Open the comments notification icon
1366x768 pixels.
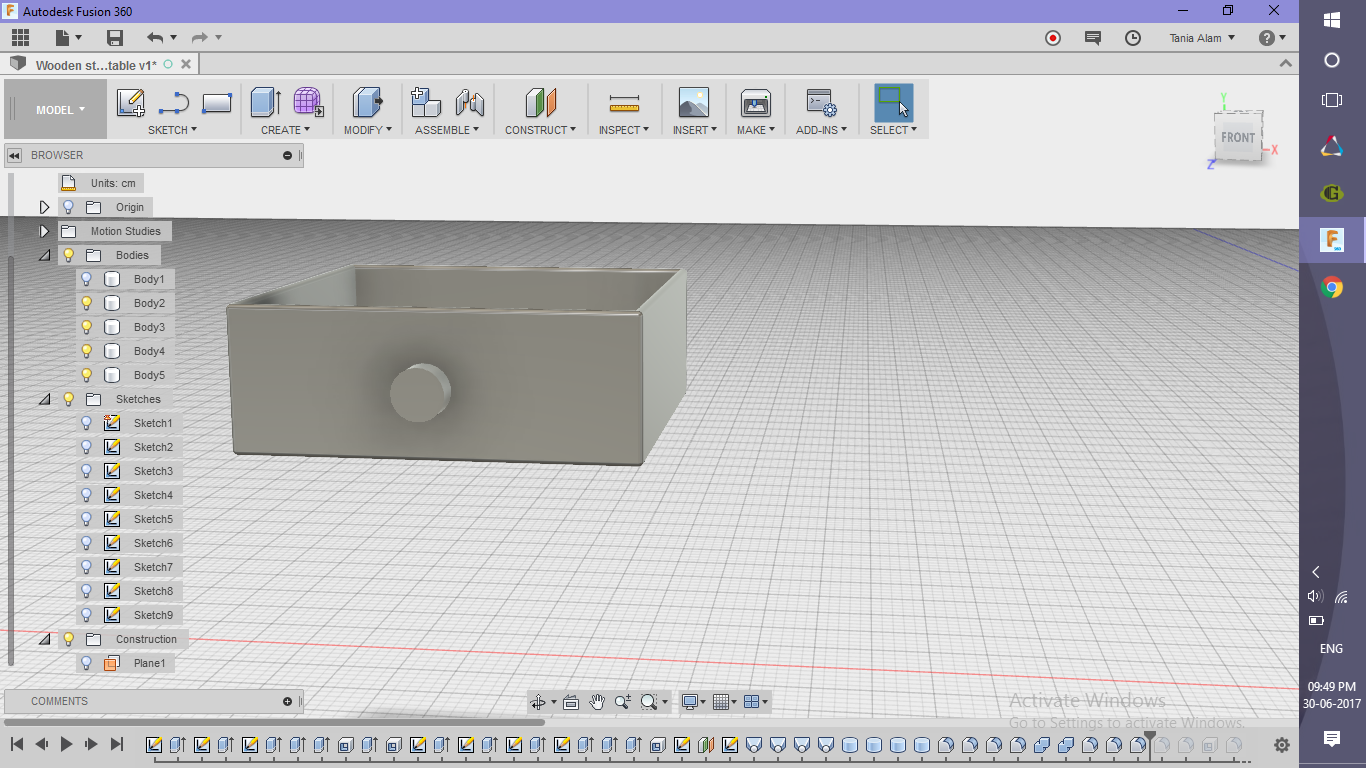(x=1093, y=38)
